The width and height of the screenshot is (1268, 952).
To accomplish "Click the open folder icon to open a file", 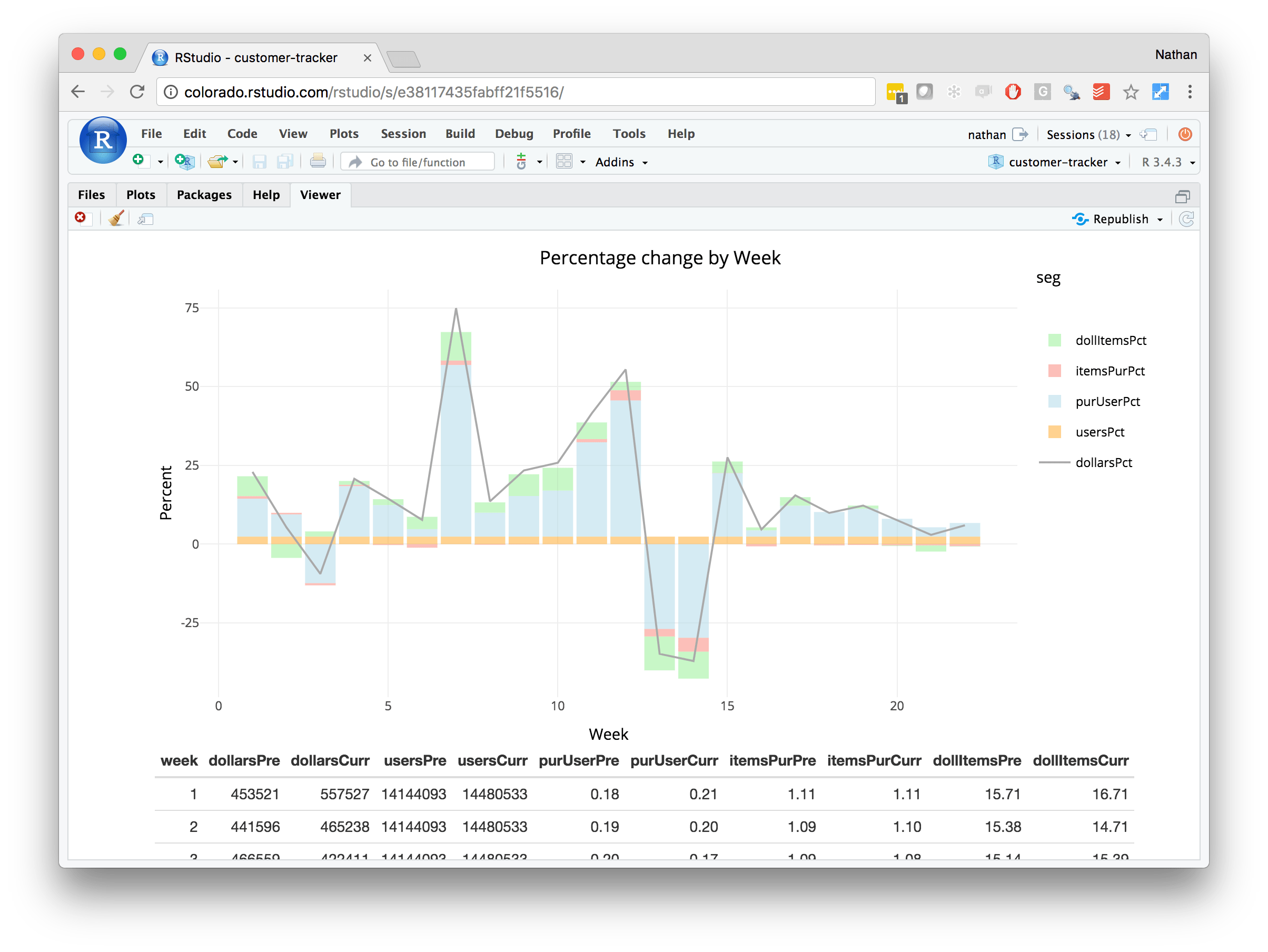I will pyautogui.click(x=219, y=161).
